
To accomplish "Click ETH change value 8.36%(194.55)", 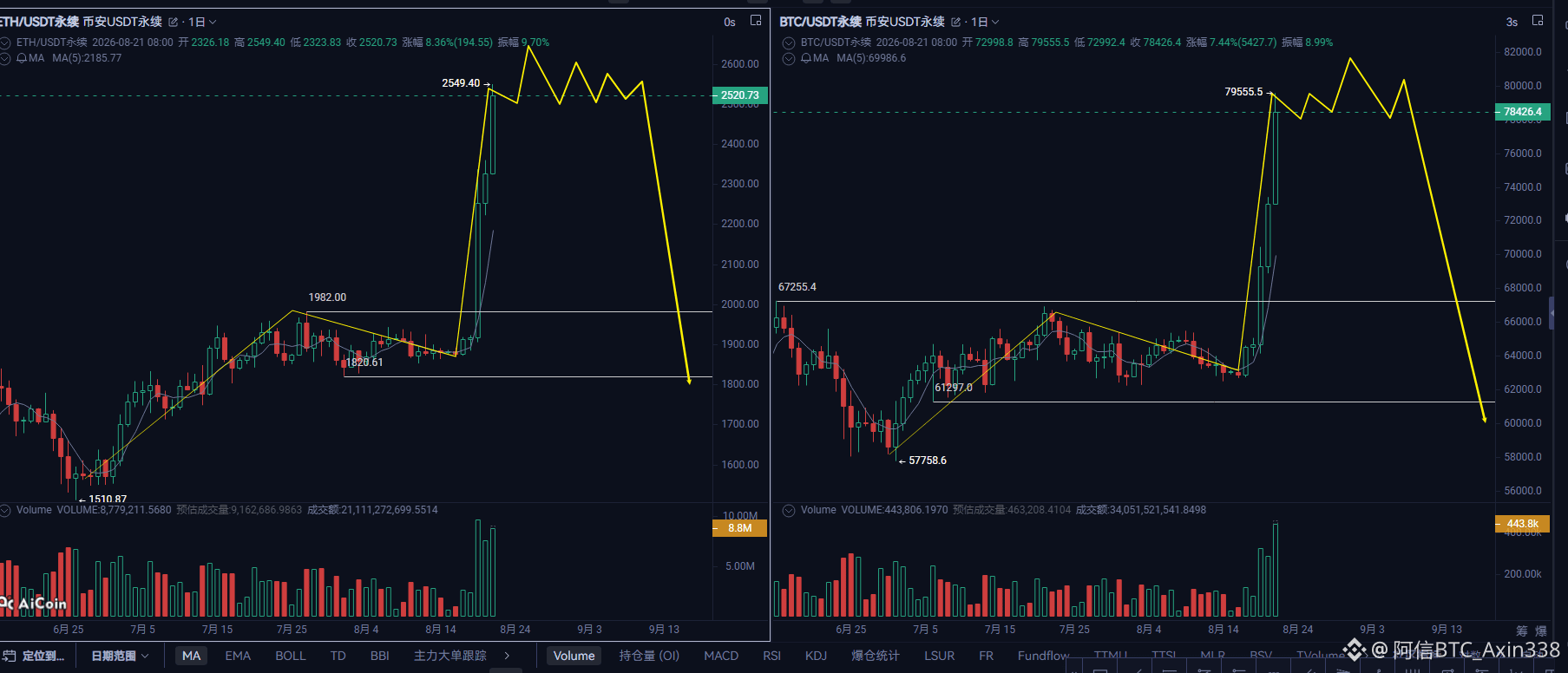I will 459,42.
